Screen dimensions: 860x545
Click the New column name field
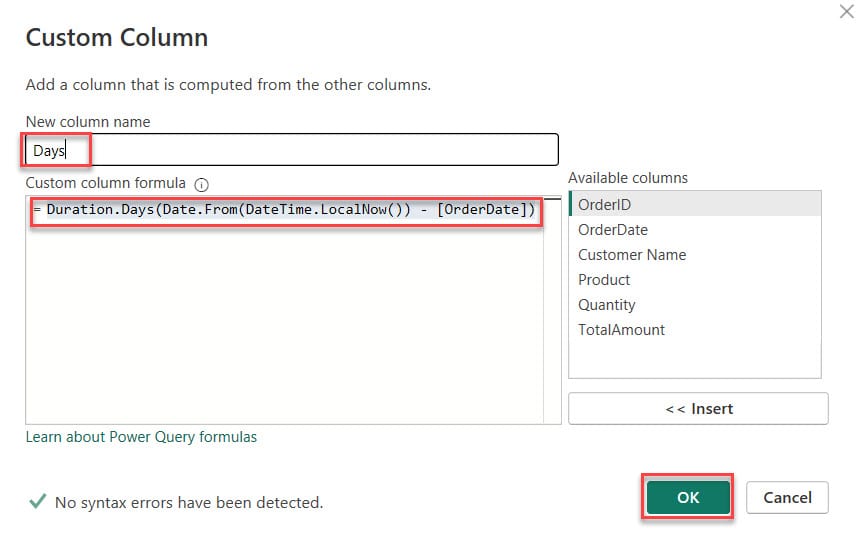(292, 150)
